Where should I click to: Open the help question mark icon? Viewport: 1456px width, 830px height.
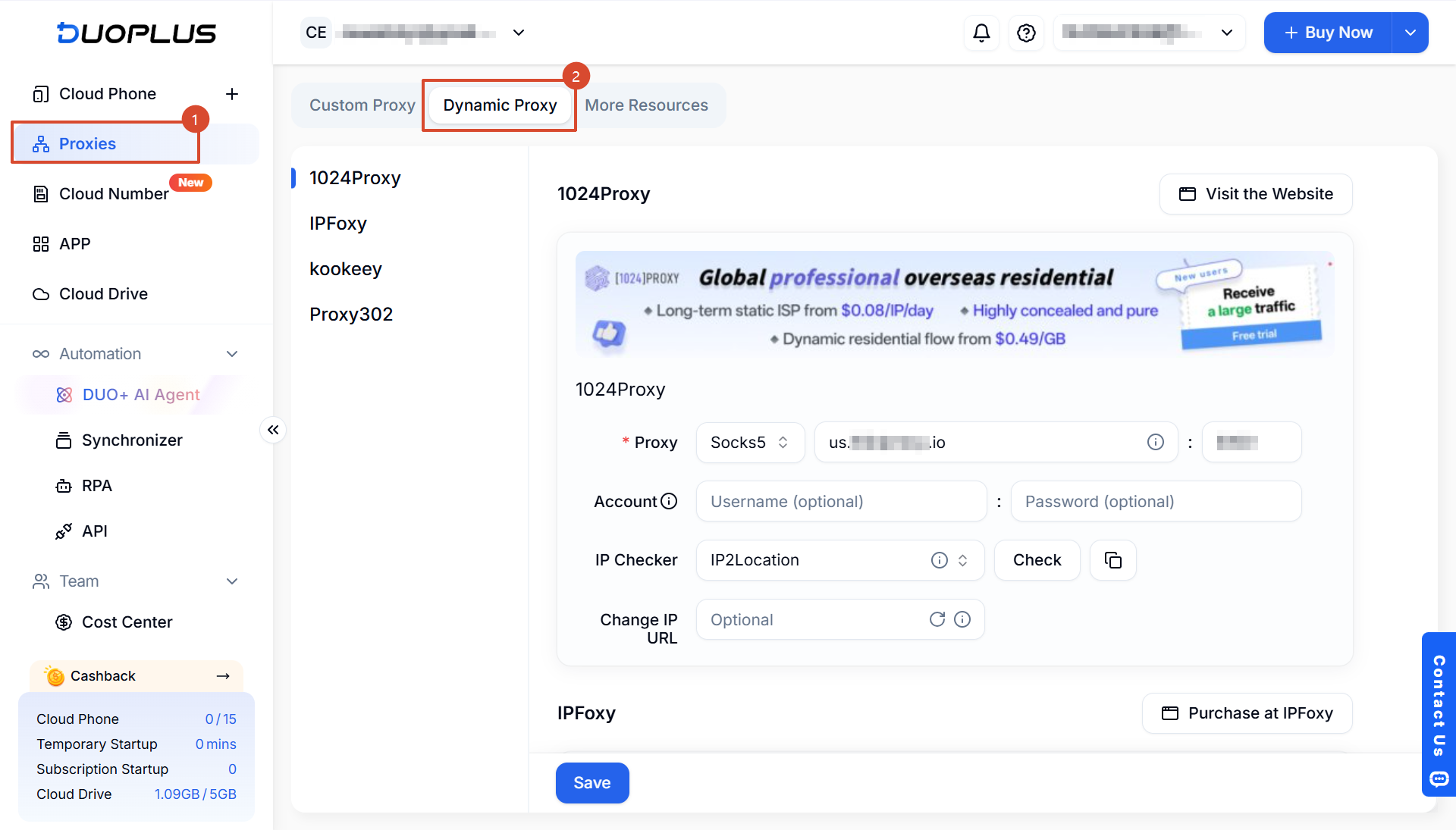click(x=1026, y=33)
